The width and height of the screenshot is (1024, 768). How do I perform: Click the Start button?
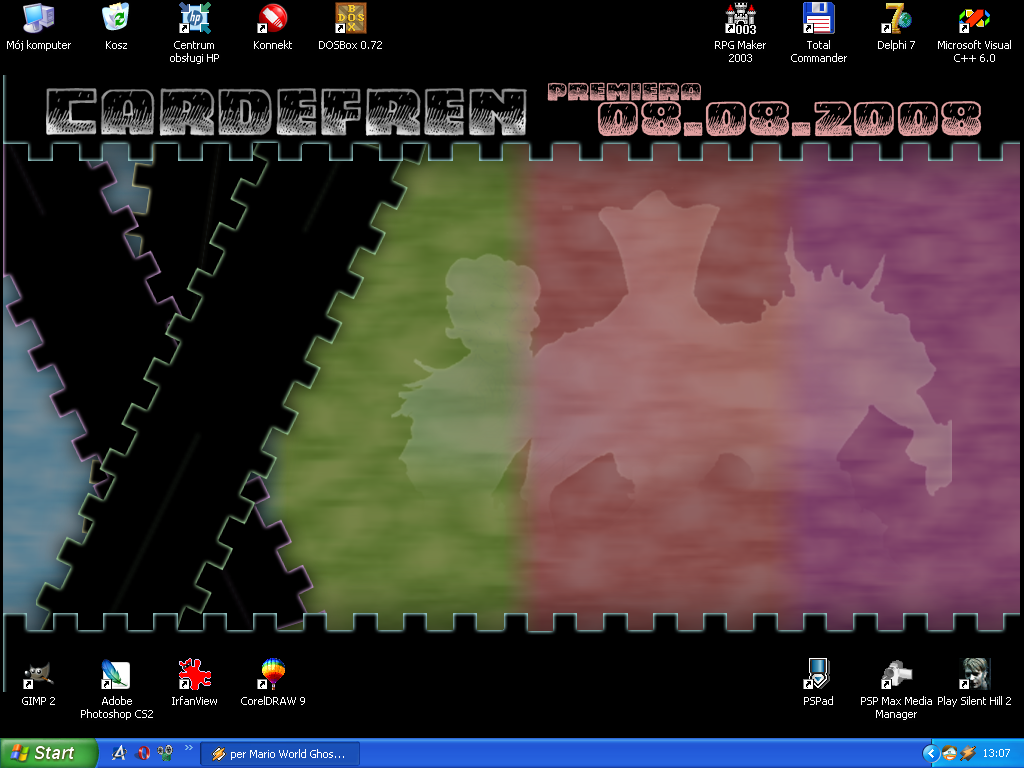(48, 753)
